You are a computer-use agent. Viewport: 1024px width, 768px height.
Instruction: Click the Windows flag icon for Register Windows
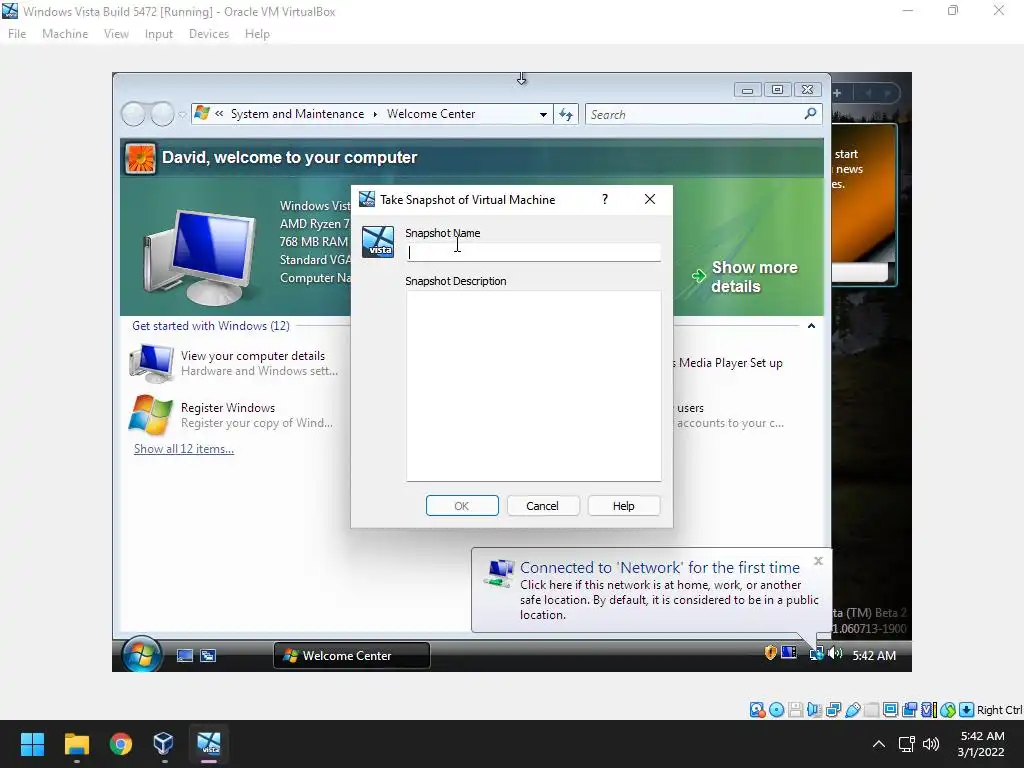[x=151, y=415]
